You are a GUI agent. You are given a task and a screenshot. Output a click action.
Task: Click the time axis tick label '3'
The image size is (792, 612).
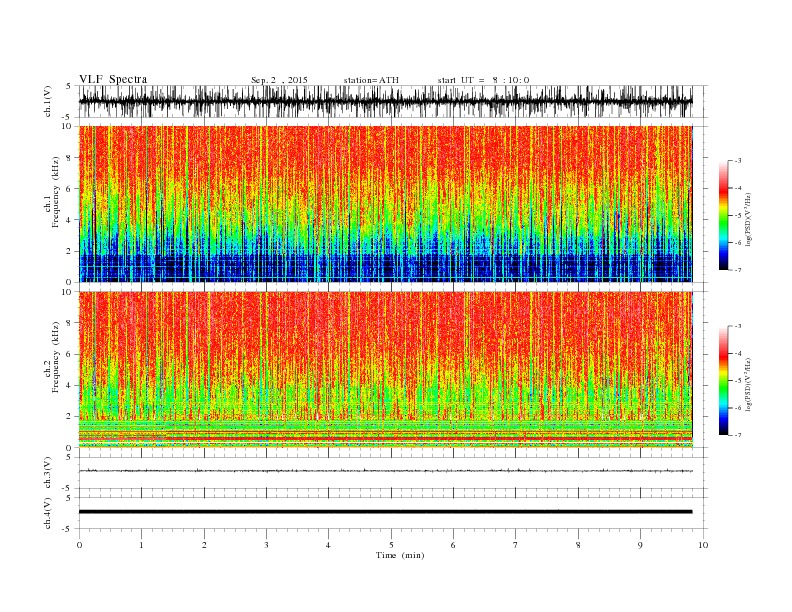click(x=266, y=545)
